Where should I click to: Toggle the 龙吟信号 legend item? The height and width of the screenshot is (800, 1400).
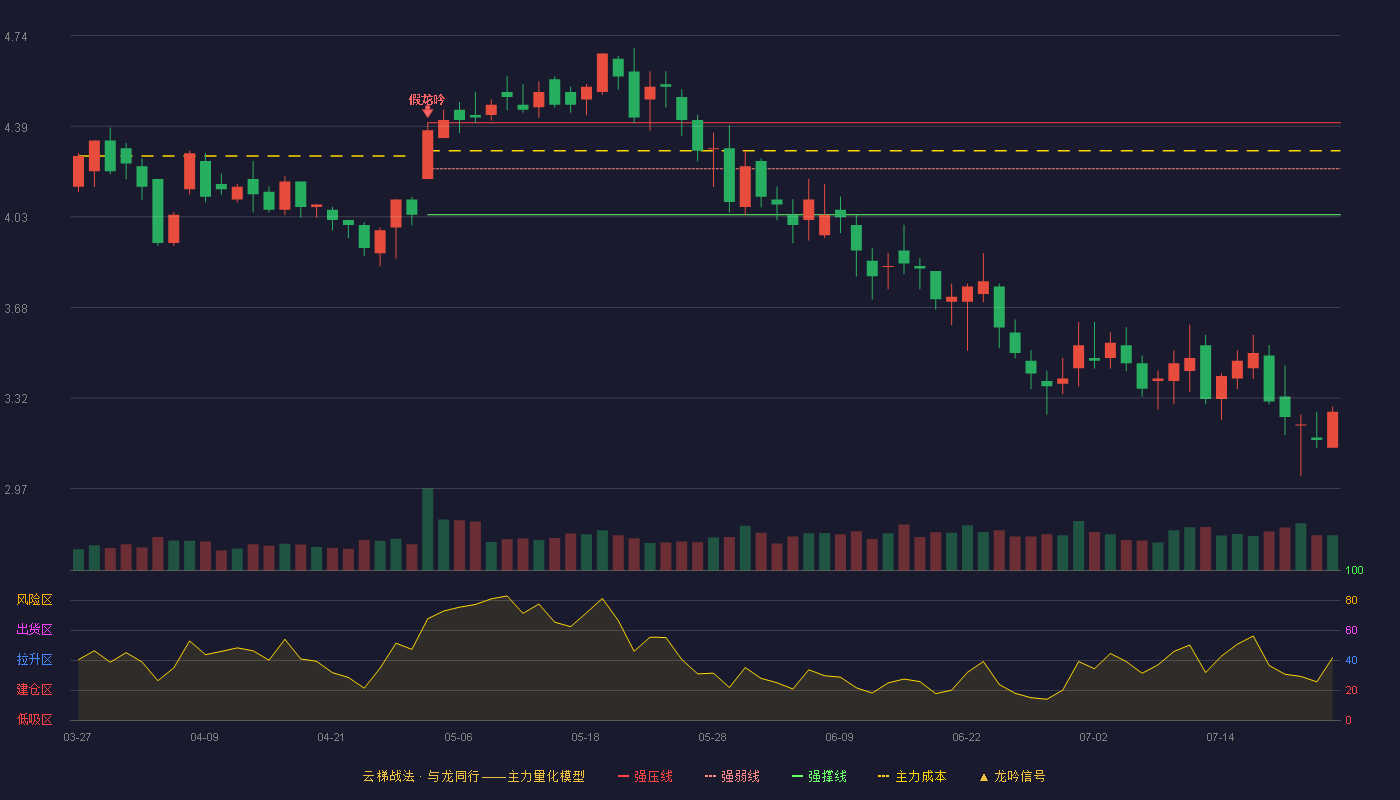point(1012,776)
